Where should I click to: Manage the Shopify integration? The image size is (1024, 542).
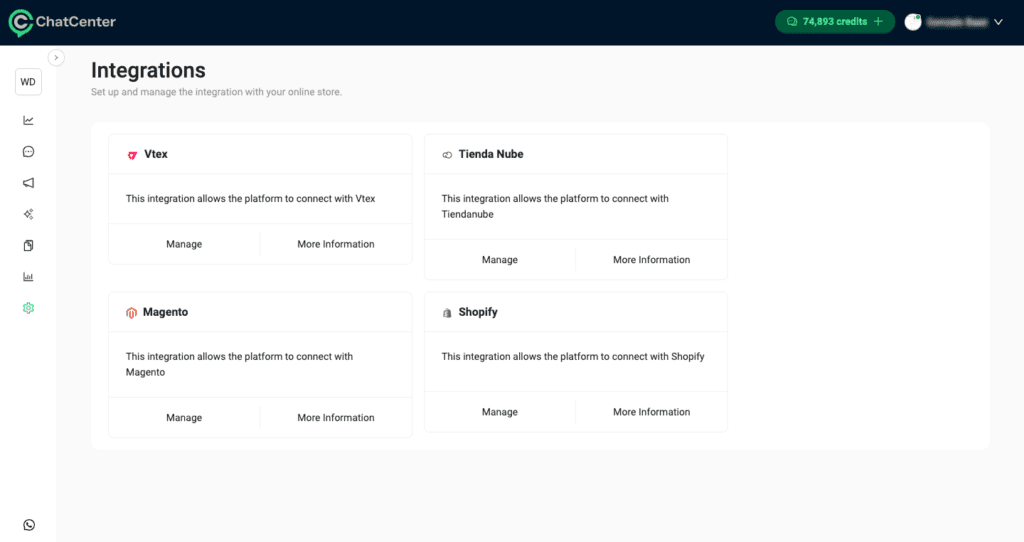500,412
